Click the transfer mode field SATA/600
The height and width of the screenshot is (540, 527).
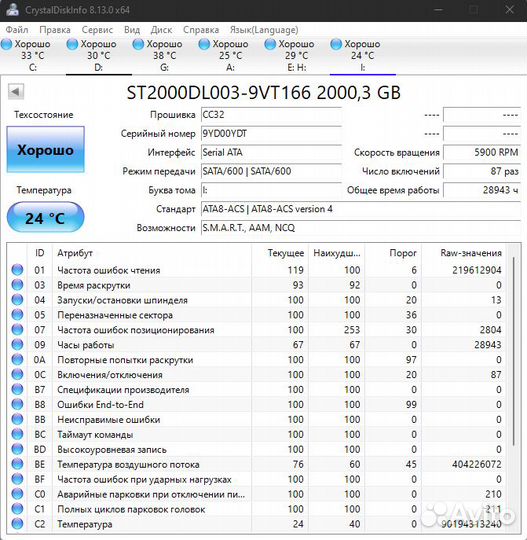pos(271,171)
